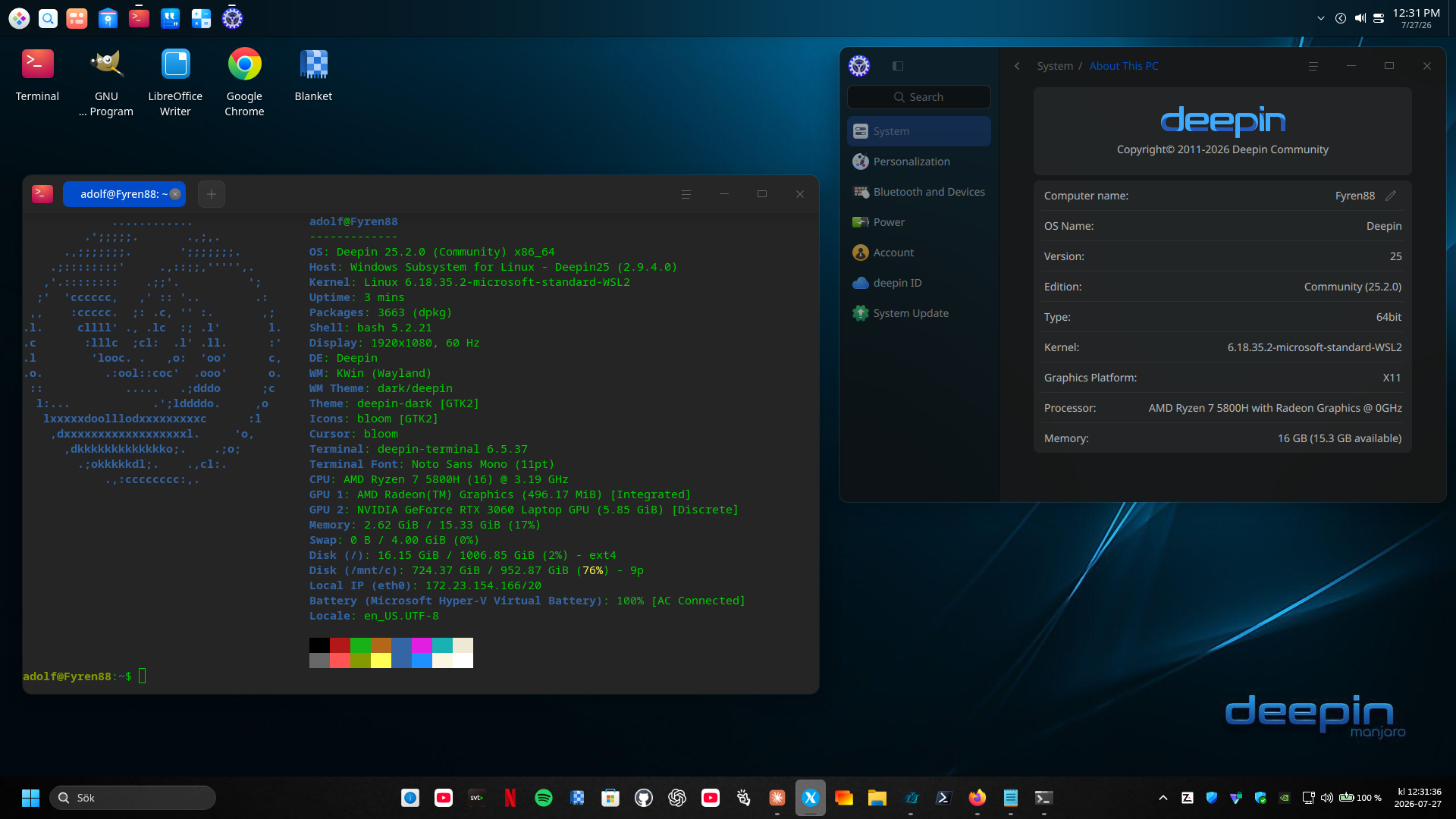Image resolution: width=1456 pixels, height=819 pixels.
Task: Open System Update in the sidebar
Action: click(919, 313)
